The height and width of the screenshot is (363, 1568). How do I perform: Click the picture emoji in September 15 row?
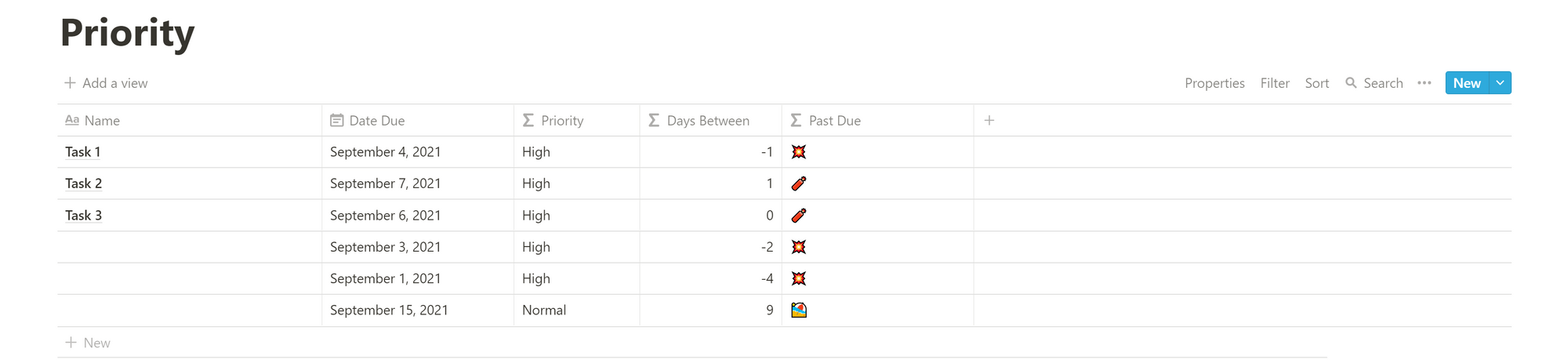click(x=799, y=310)
